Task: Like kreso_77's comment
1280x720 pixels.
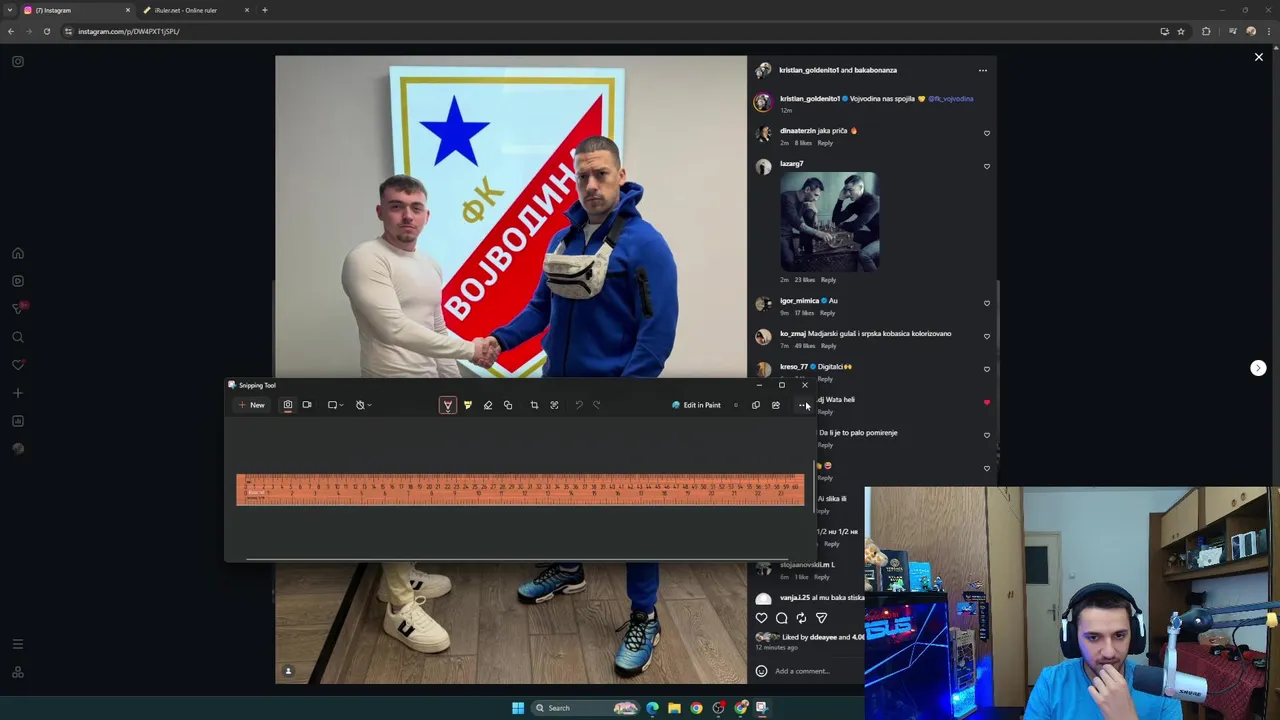Action: pyautogui.click(x=987, y=369)
